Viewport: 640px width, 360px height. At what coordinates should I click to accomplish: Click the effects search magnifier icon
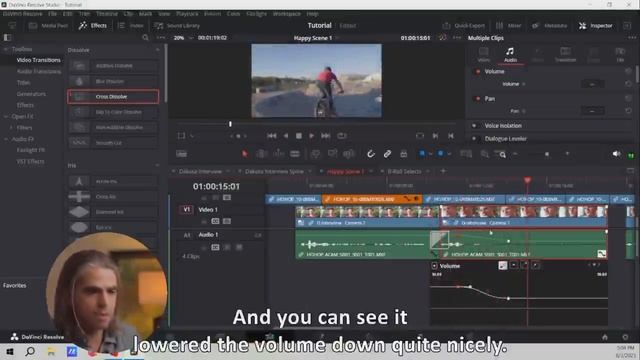(x=145, y=38)
